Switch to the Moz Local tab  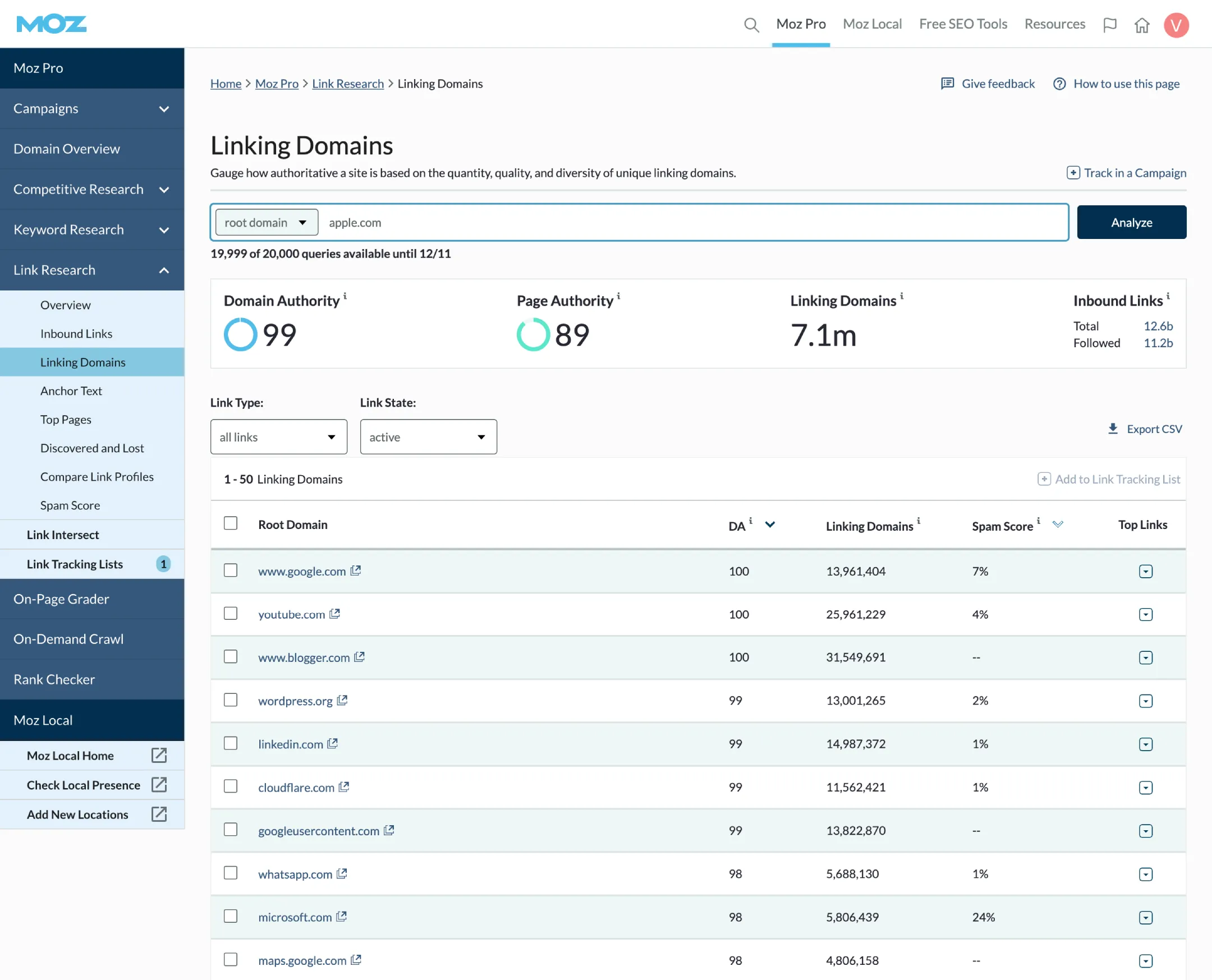click(872, 24)
